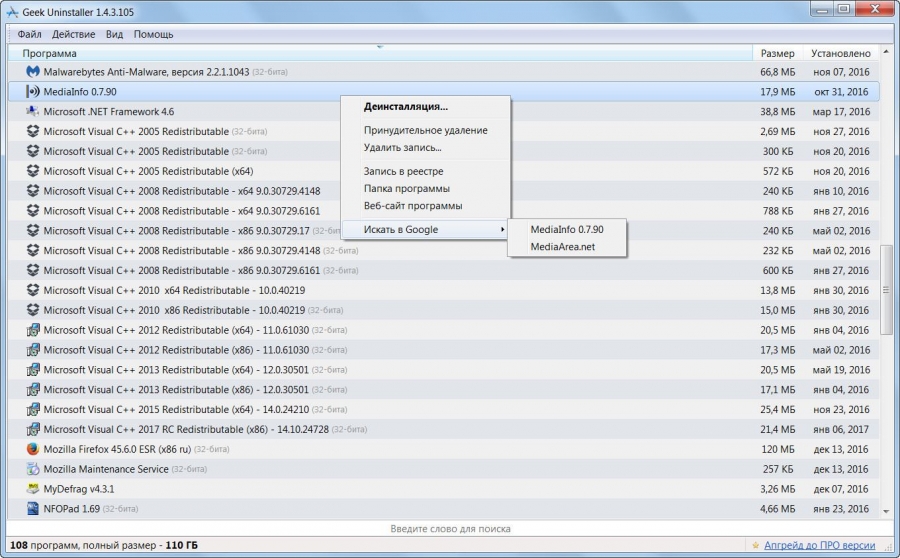This screenshot has height=558, width=900.
Task: Click icon of Visual C++ 2012 Redistributable (x86)
Action: coord(33,350)
